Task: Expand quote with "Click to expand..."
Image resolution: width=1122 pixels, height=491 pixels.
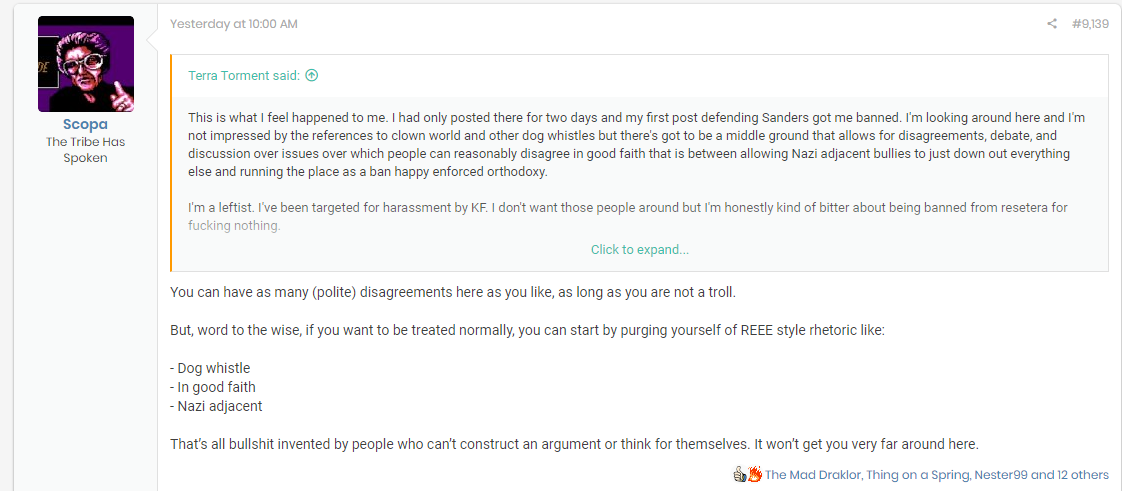Action: [x=640, y=250]
